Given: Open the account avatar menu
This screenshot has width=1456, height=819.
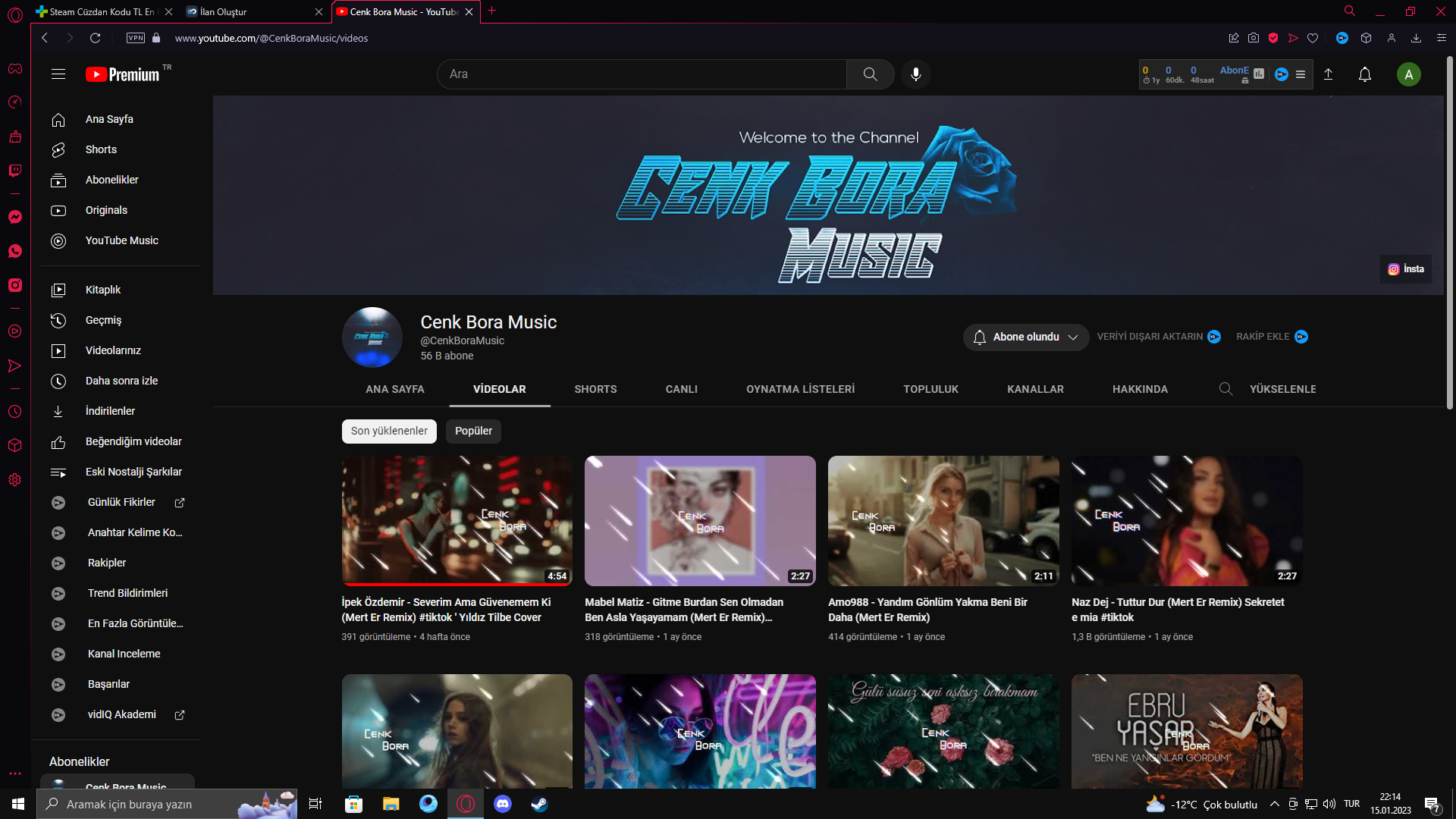Looking at the screenshot, I should [1408, 74].
